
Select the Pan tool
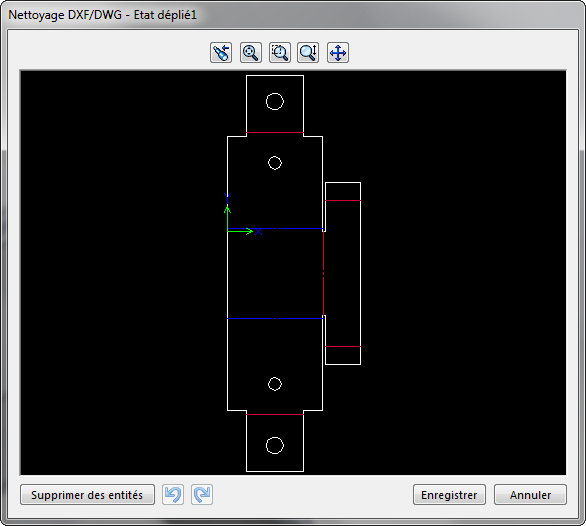338,52
